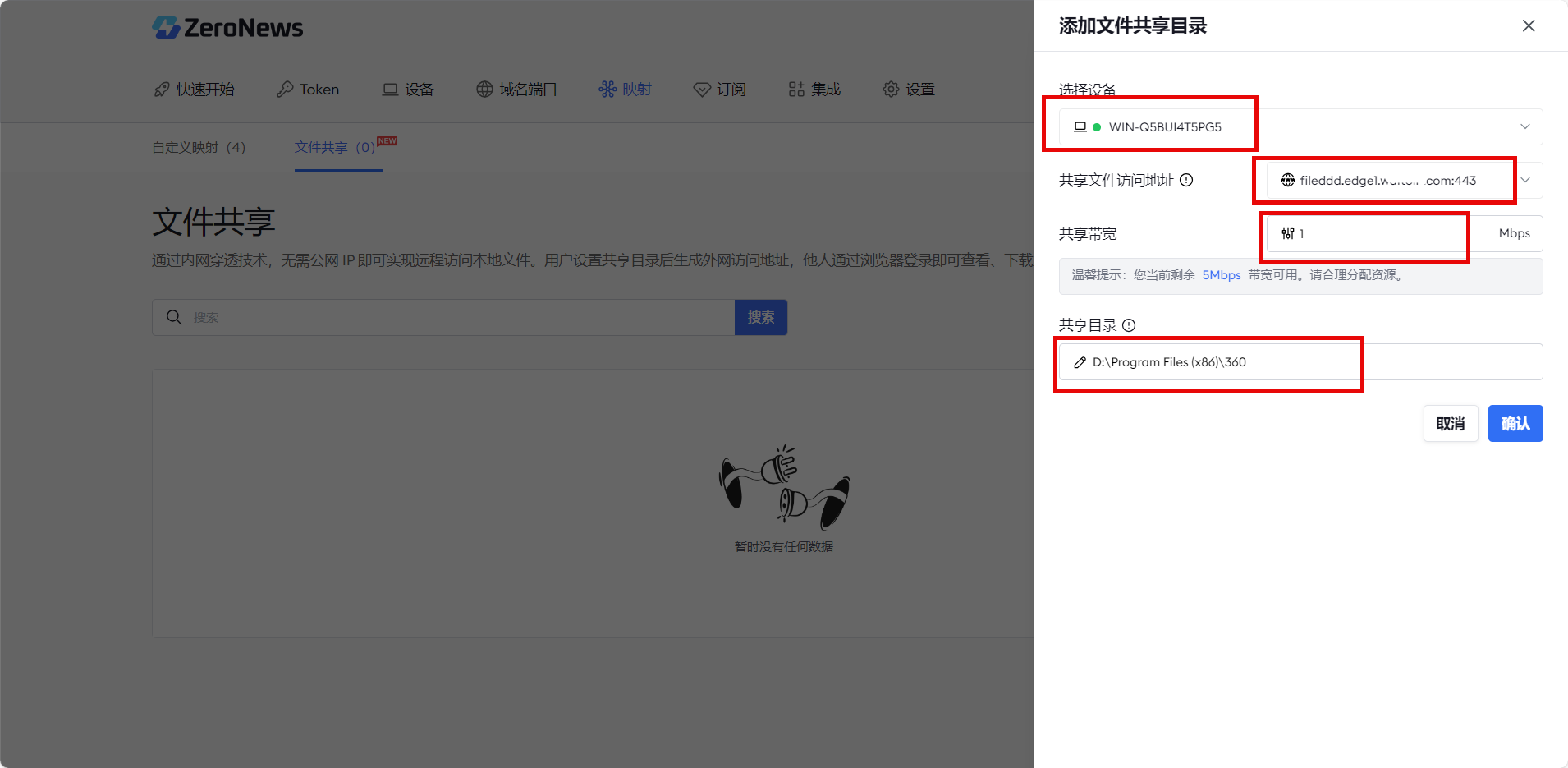Viewport: 1568px width, 768px height.
Task: Open the 快速开始 nav item
Action: coord(195,90)
